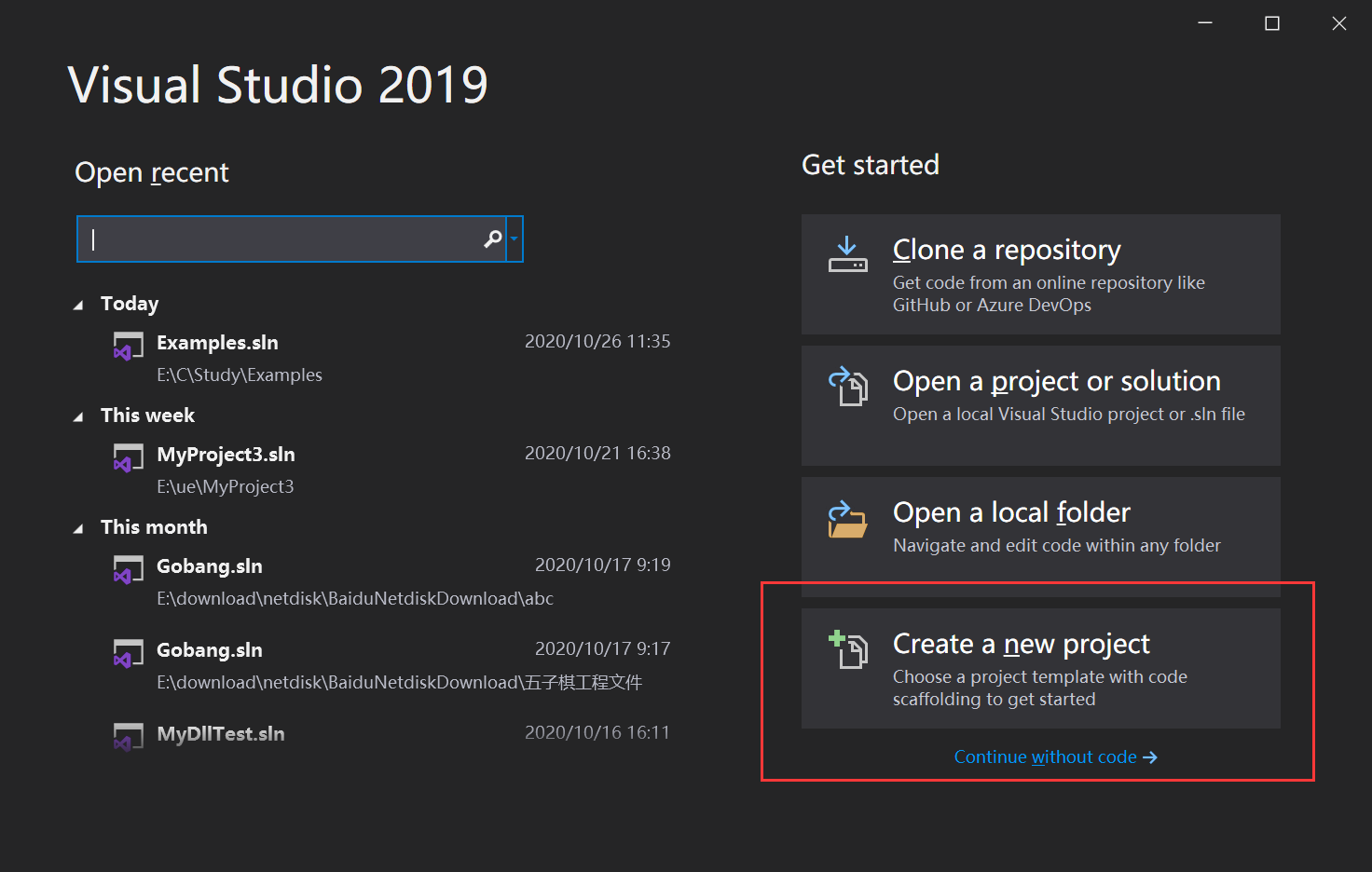Click the path E:\ue\MyProject3
This screenshot has height=872, width=1372.
pyautogui.click(x=226, y=486)
